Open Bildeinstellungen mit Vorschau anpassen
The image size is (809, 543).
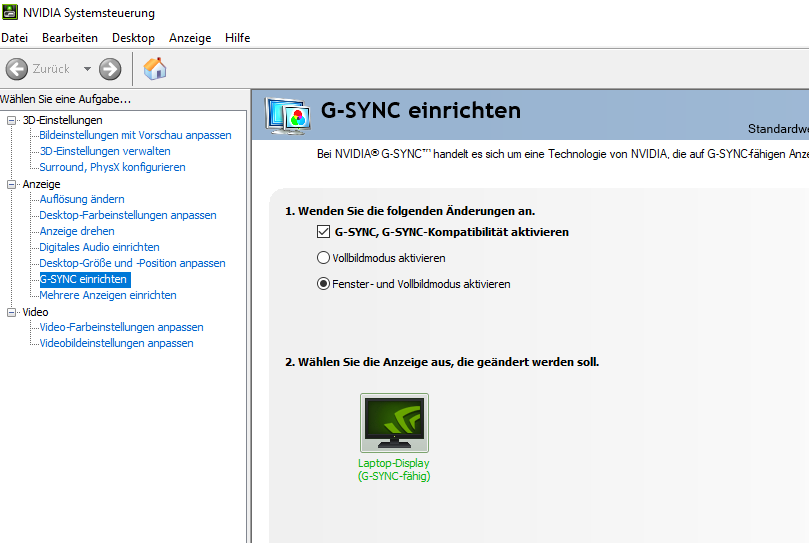135,135
